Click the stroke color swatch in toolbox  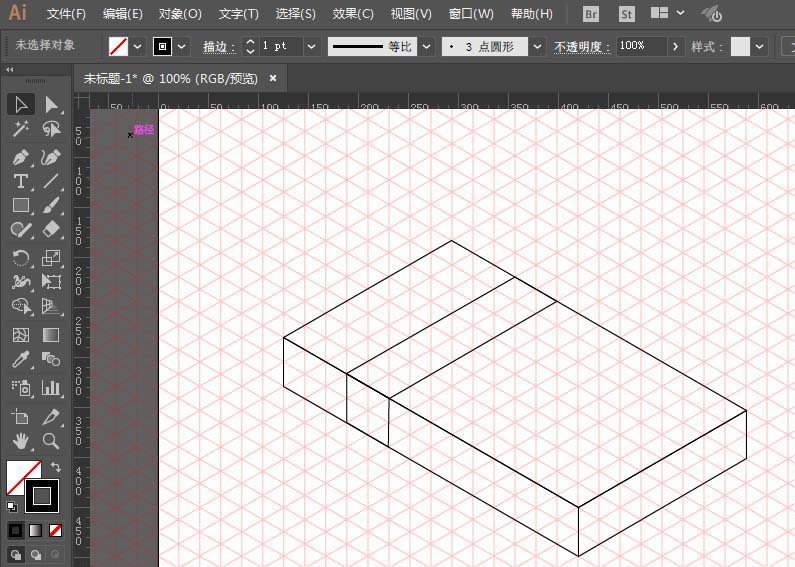(x=42, y=495)
